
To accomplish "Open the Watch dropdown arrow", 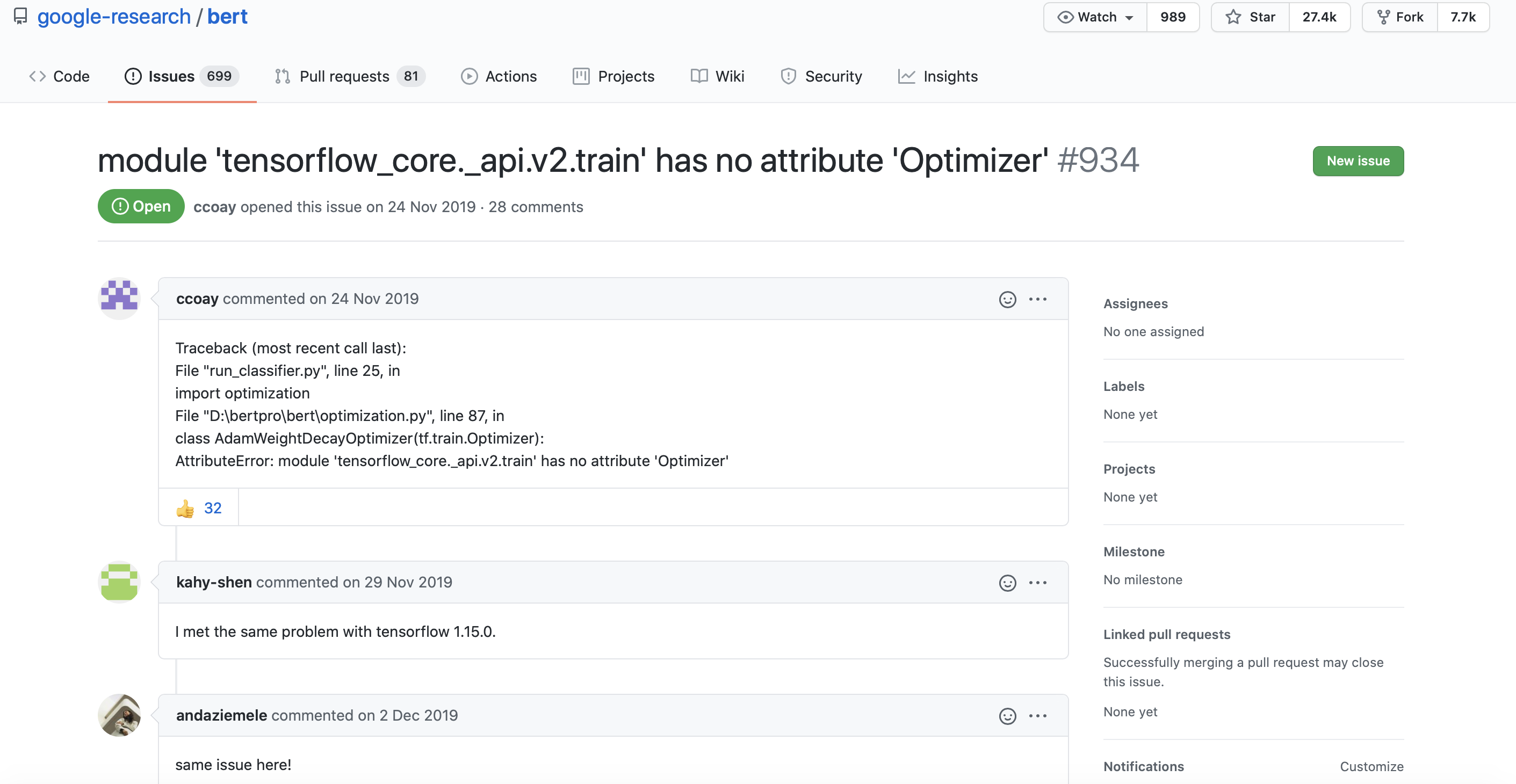I will pos(1129,17).
